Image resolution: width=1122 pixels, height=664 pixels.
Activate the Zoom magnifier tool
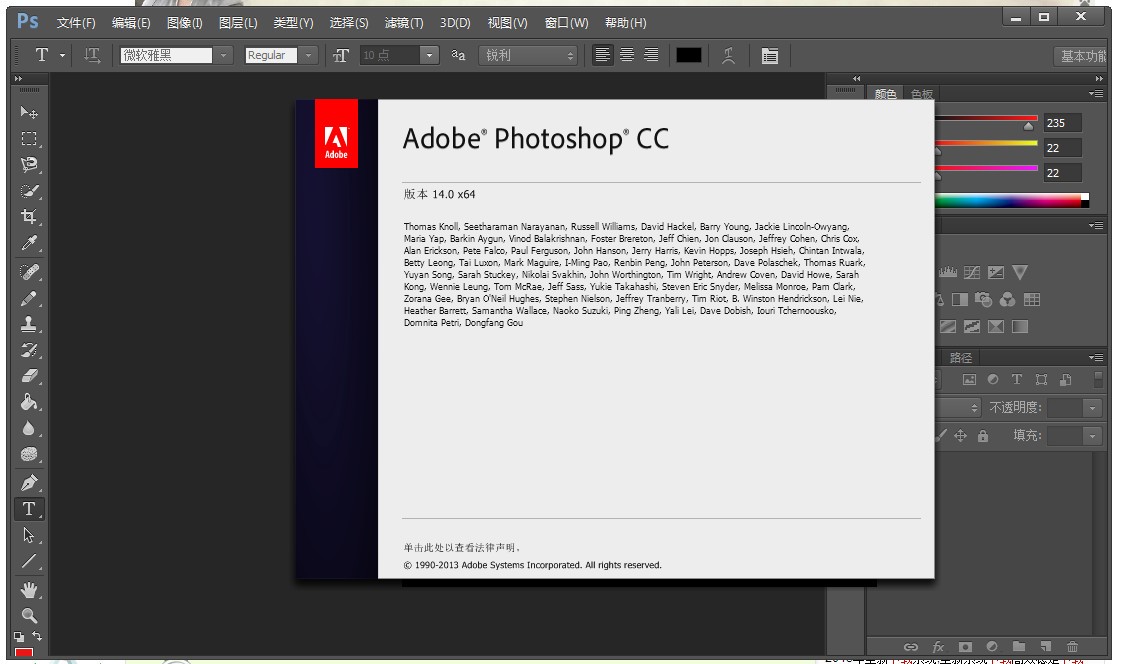pos(29,615)
